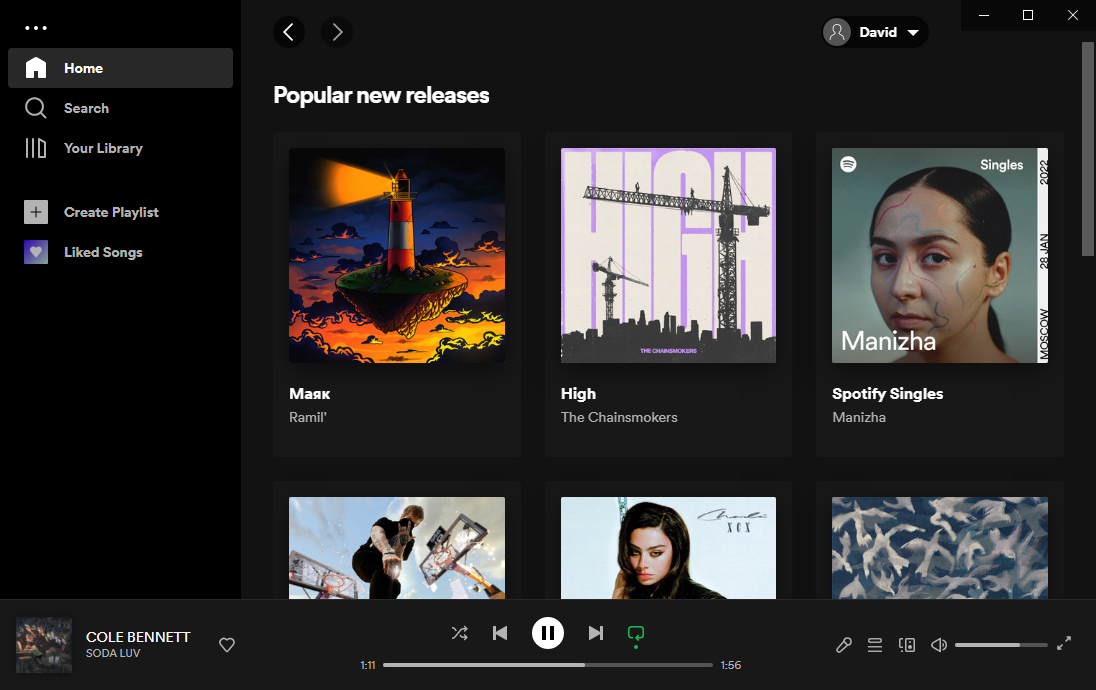1096x690 pixels.
Task: Open the Маяк album title
Action: [310, 394]
